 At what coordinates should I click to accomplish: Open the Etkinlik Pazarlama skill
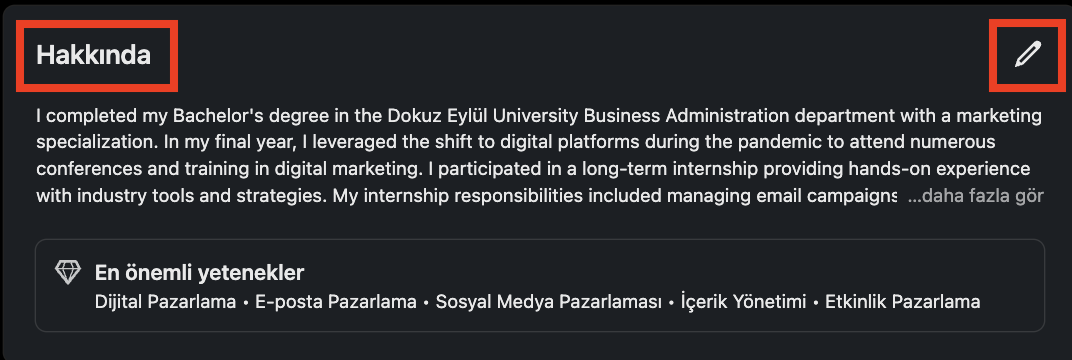coord(903,302)
